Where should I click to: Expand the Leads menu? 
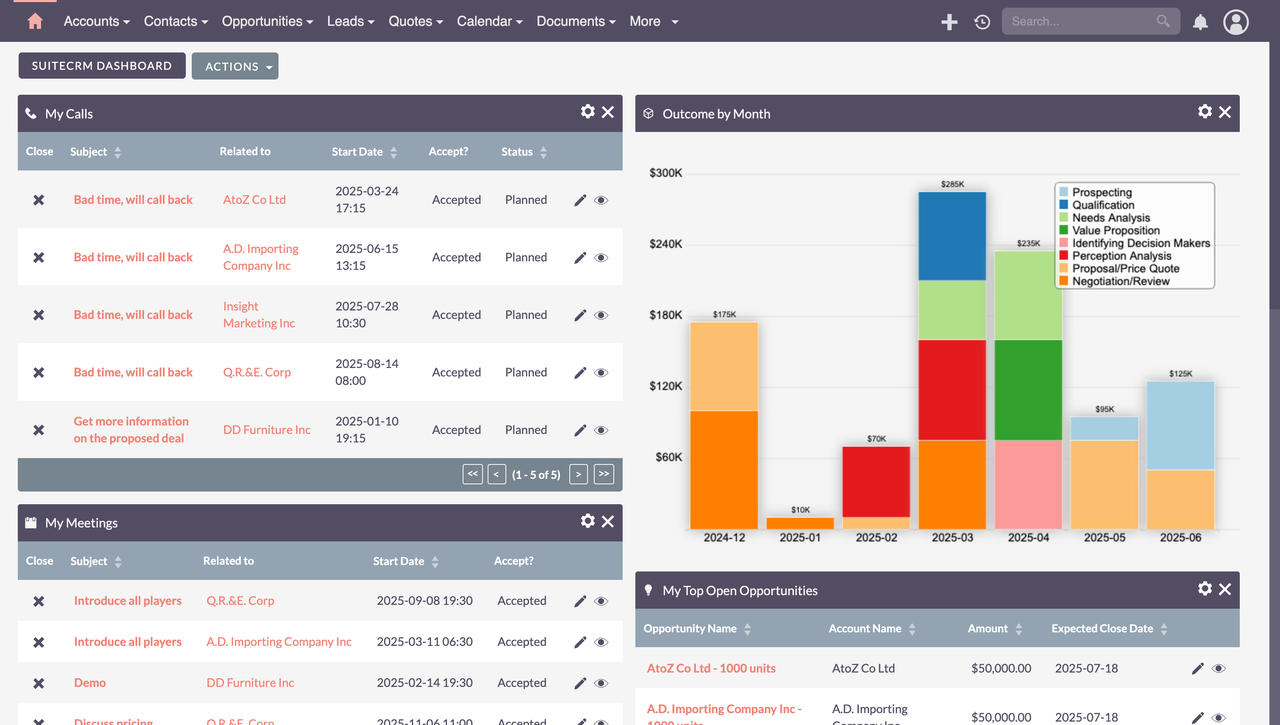(351, 21)
